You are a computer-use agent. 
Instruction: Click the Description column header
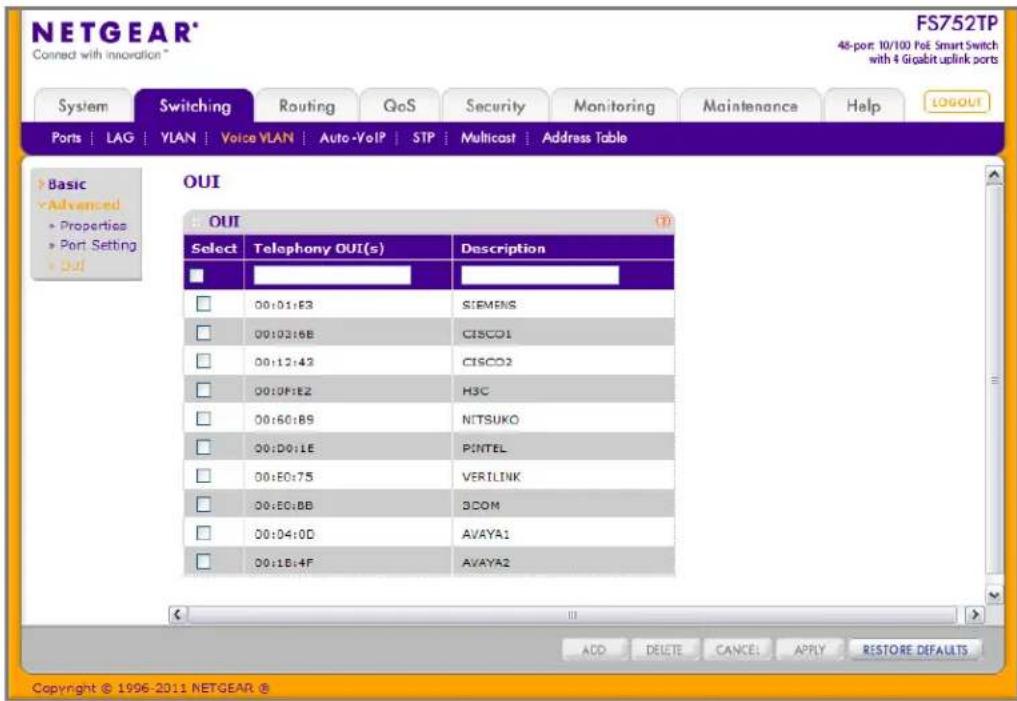tap(563, 248)
